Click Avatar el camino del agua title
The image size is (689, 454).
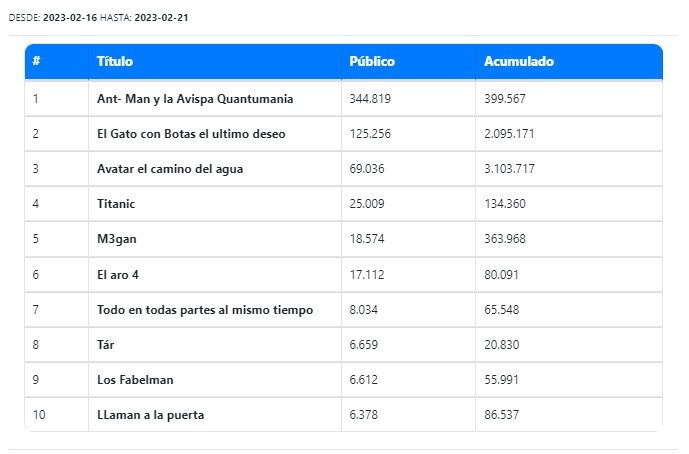coord(169,169)
